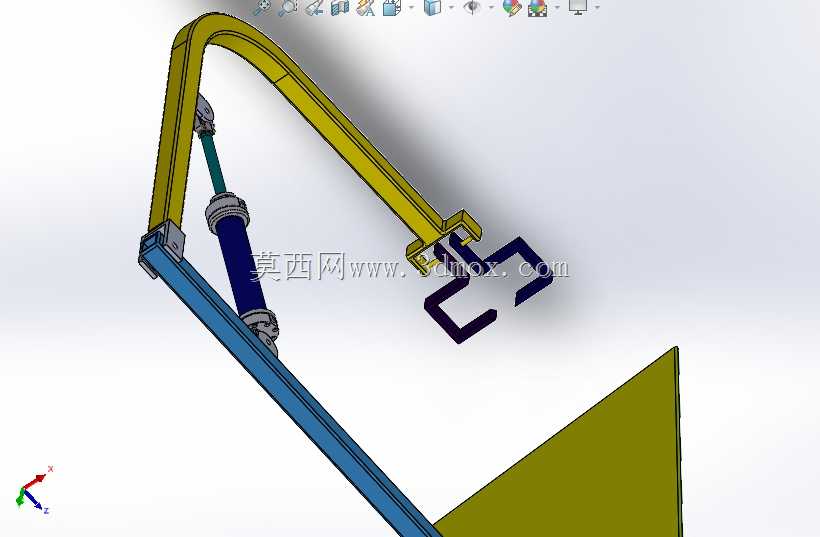Select the teal piston rod
The image size is (820, 537).
coord(215,161)
